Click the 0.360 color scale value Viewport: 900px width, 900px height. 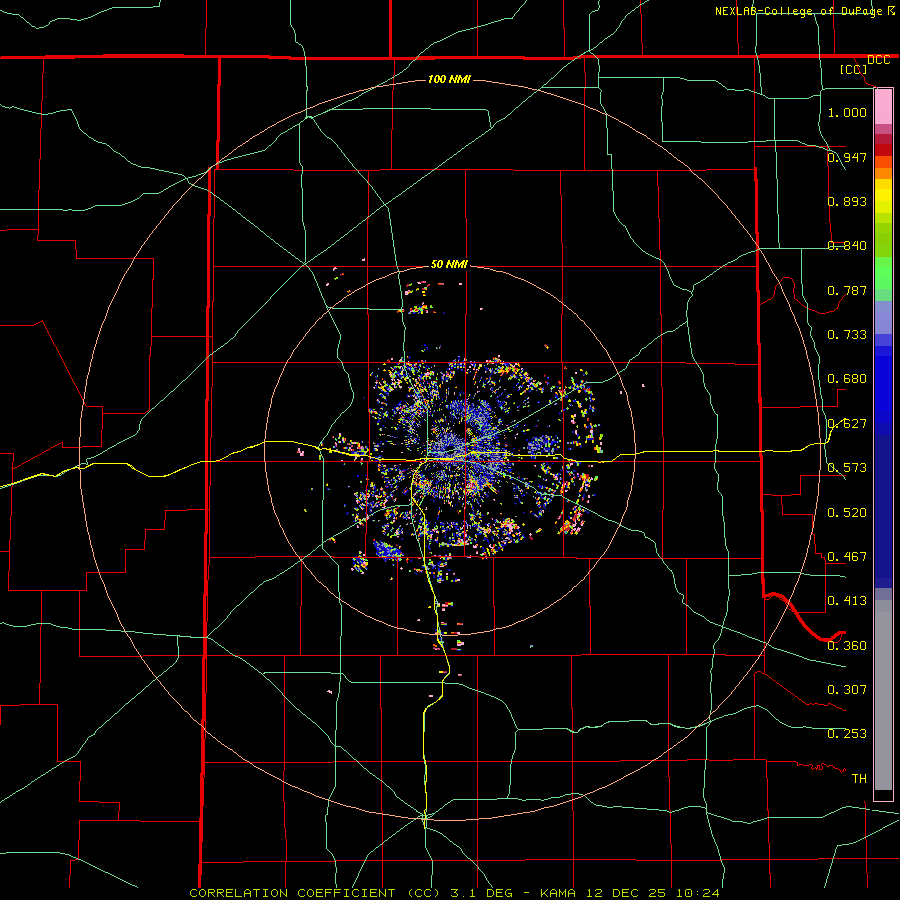(x=847, y=645)
